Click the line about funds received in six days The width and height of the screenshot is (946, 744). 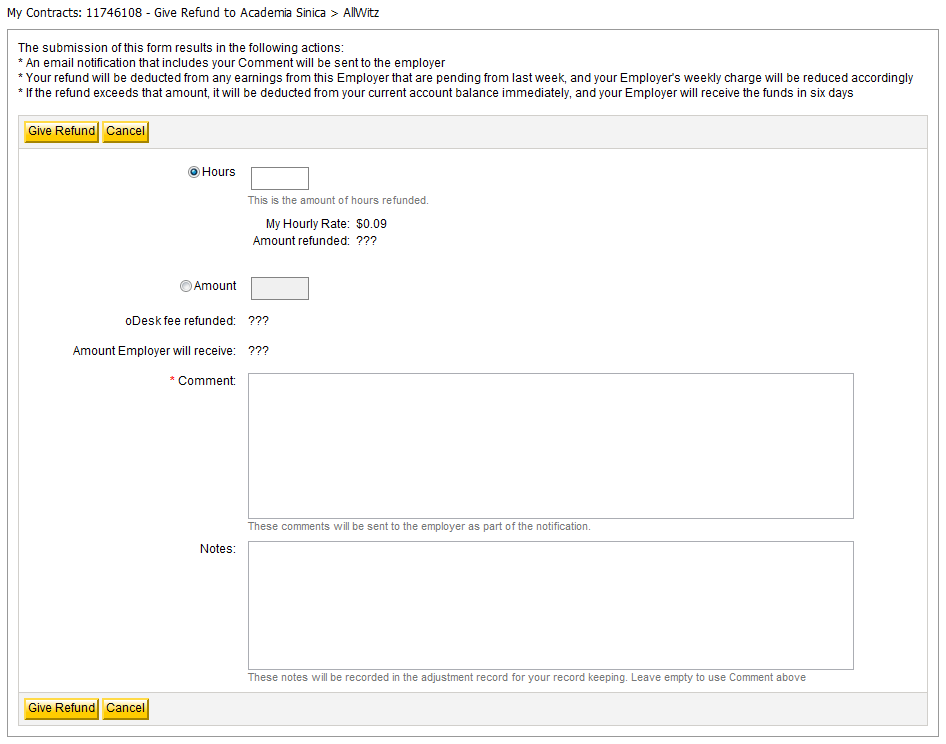(436, 93)
